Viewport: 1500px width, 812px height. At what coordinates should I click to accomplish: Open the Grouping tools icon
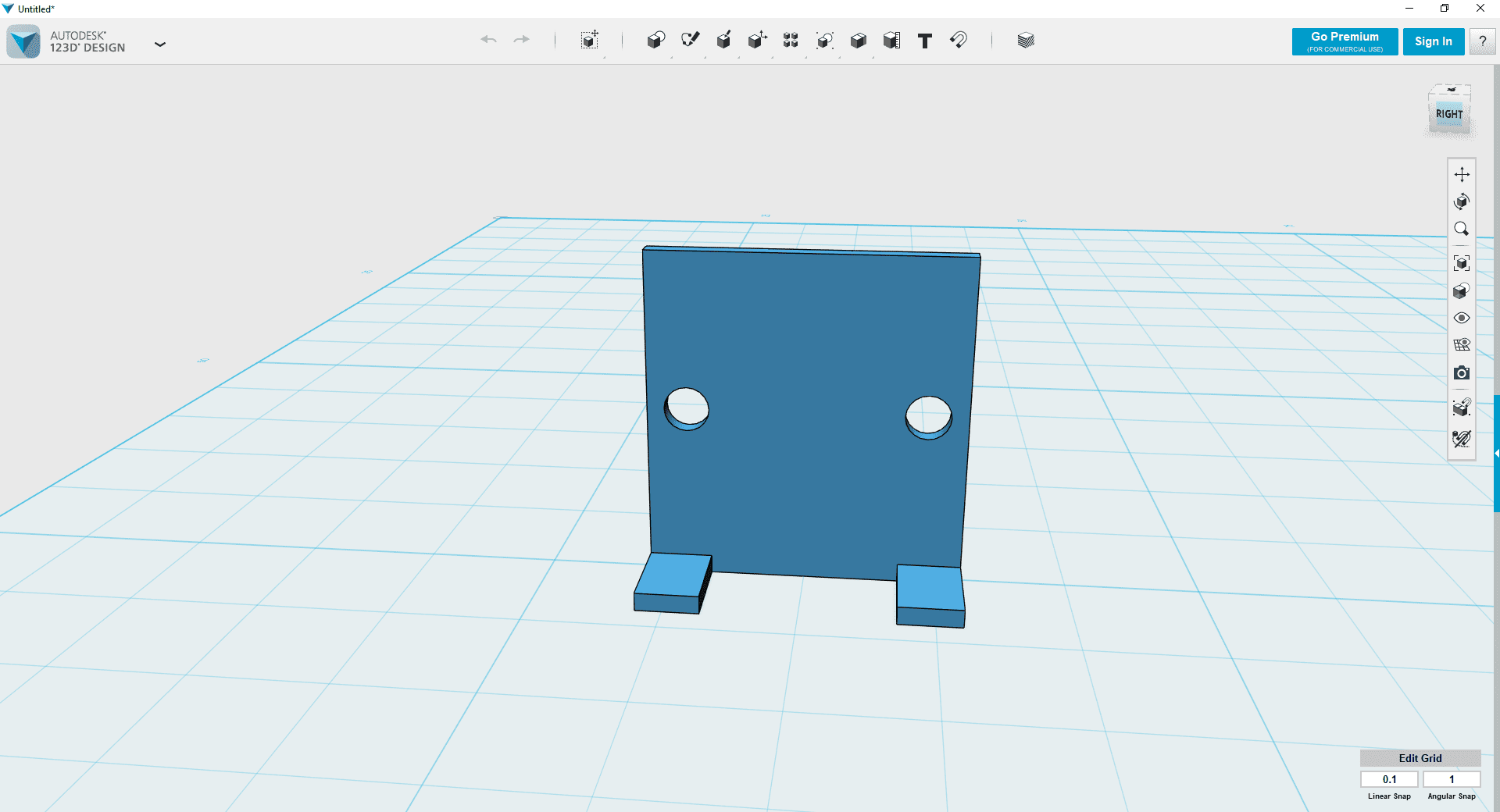point(825,40)
